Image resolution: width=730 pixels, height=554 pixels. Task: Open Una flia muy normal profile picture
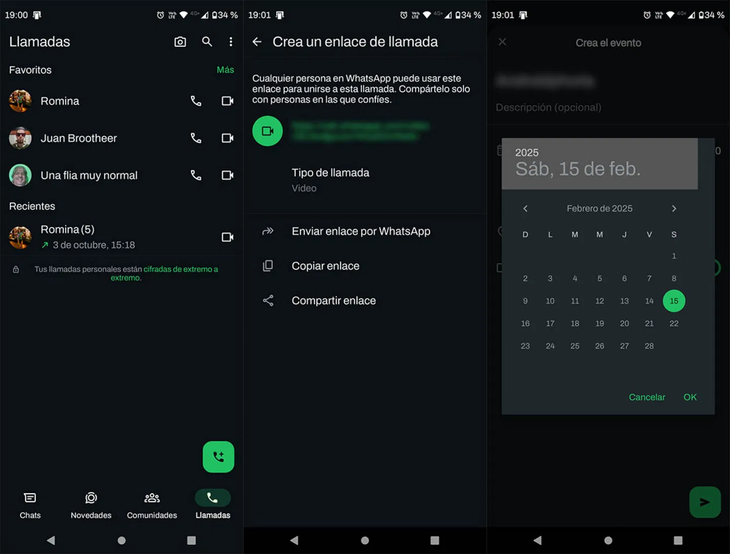coord(20,176)
